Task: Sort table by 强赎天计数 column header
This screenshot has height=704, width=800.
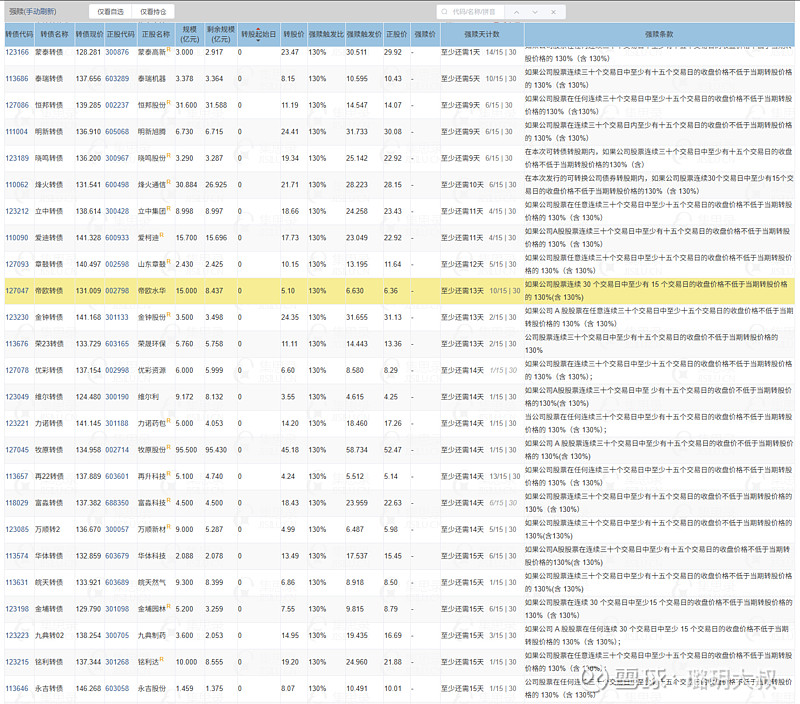Action: pyautogui.click(x=480, y=33)
